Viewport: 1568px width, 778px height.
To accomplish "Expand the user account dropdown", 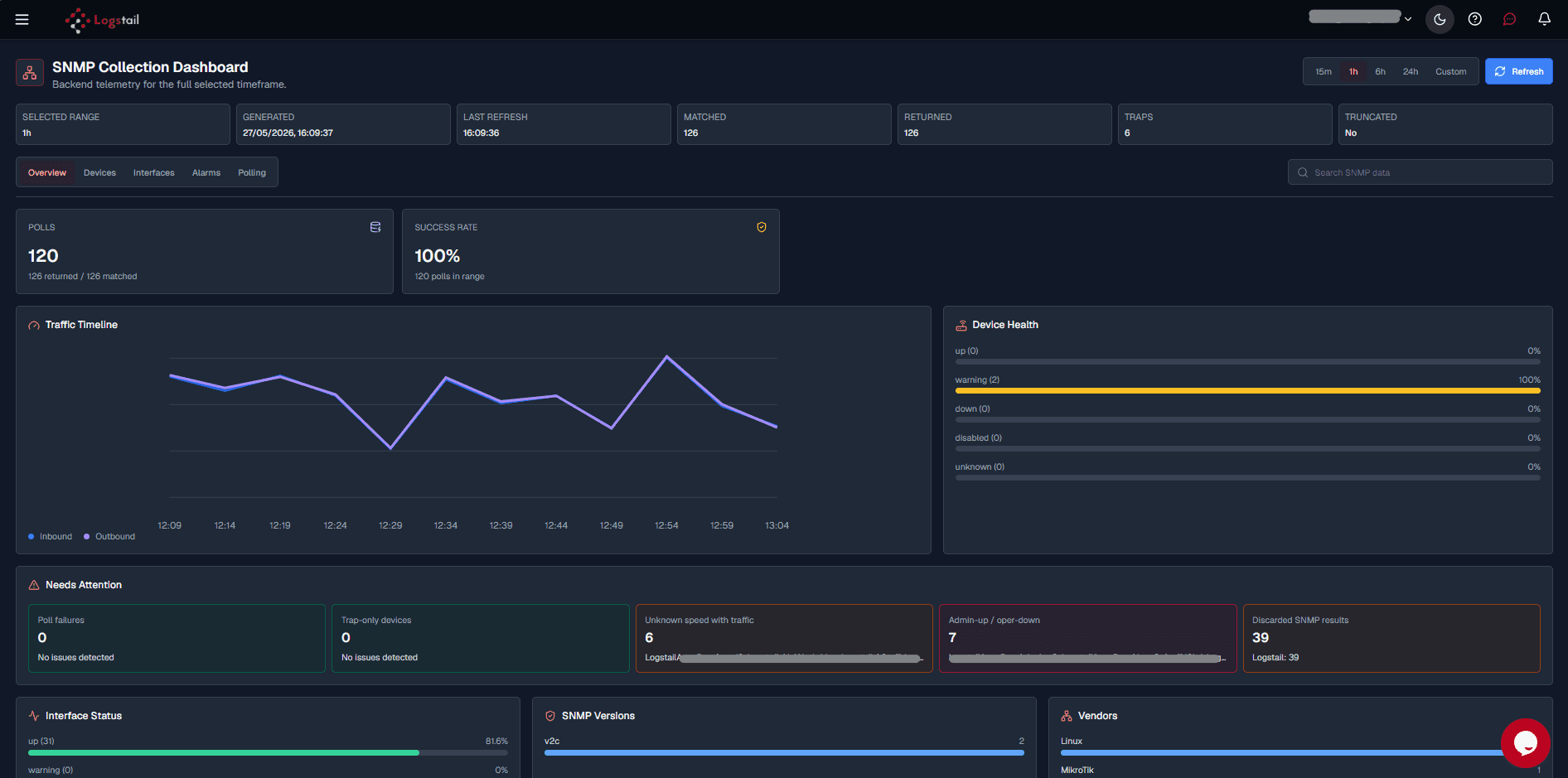I will [x=1360, y=17].
